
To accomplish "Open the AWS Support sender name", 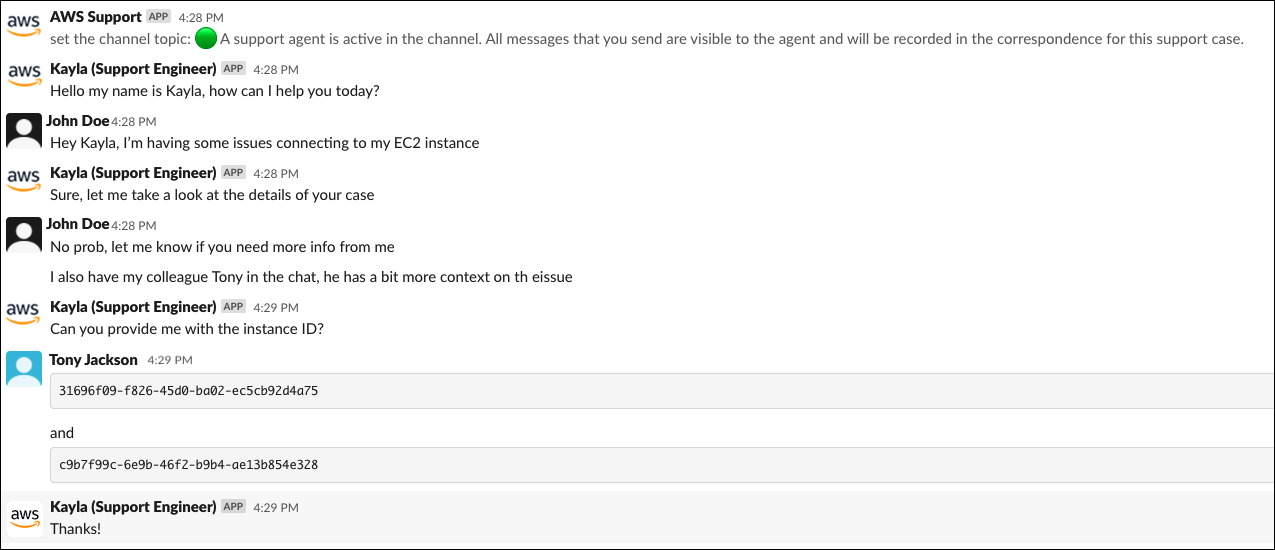I will coord(96,17).
